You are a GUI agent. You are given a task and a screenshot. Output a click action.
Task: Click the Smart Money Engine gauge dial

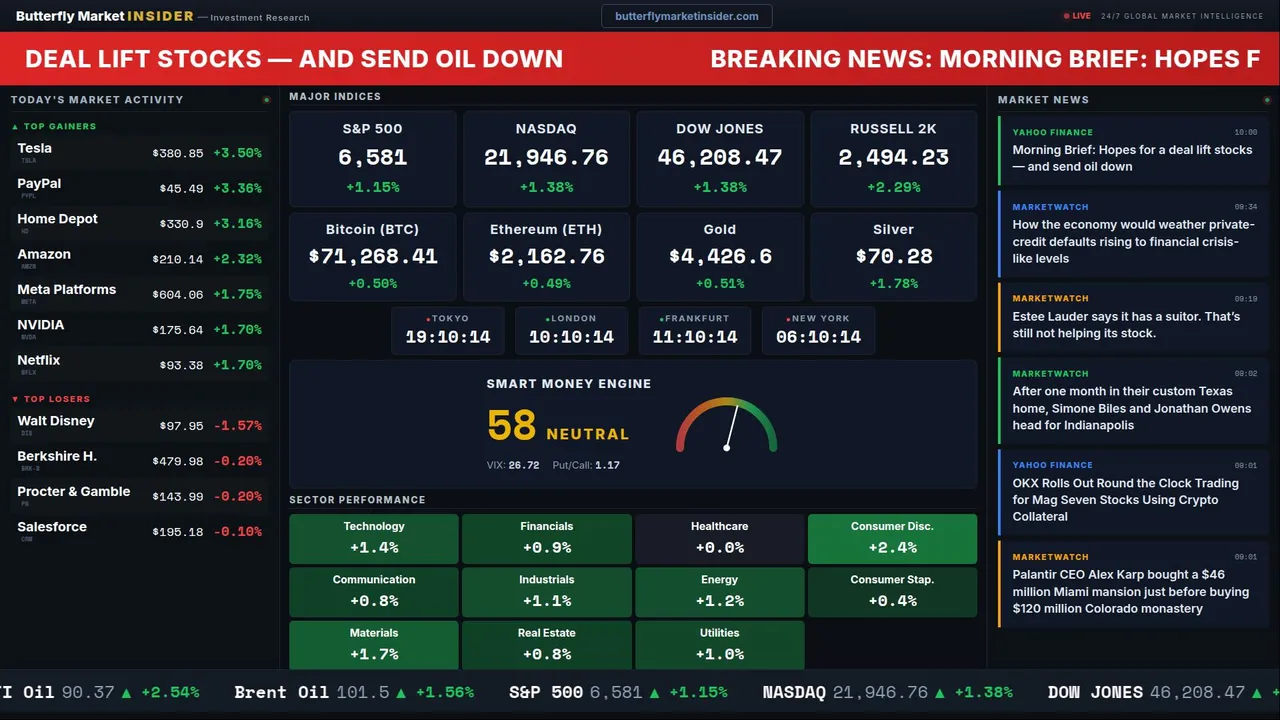pyautogui.click(x=727, y=425)
